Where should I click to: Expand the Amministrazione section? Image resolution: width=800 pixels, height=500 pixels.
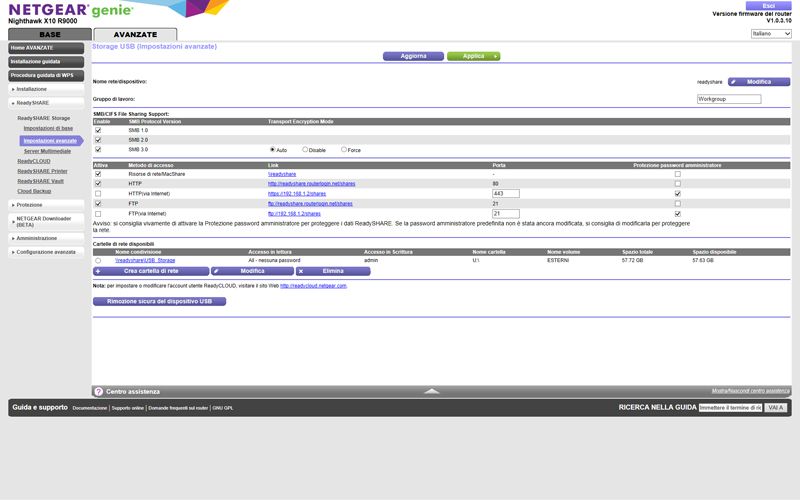coord(46,238)
